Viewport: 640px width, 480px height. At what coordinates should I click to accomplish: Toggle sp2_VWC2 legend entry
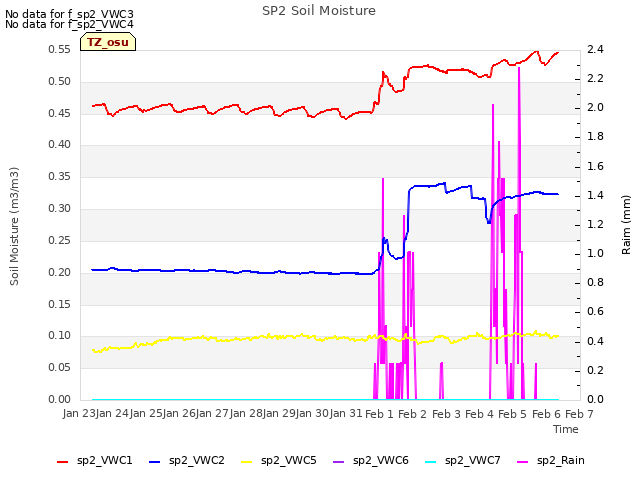click(187, 461)
